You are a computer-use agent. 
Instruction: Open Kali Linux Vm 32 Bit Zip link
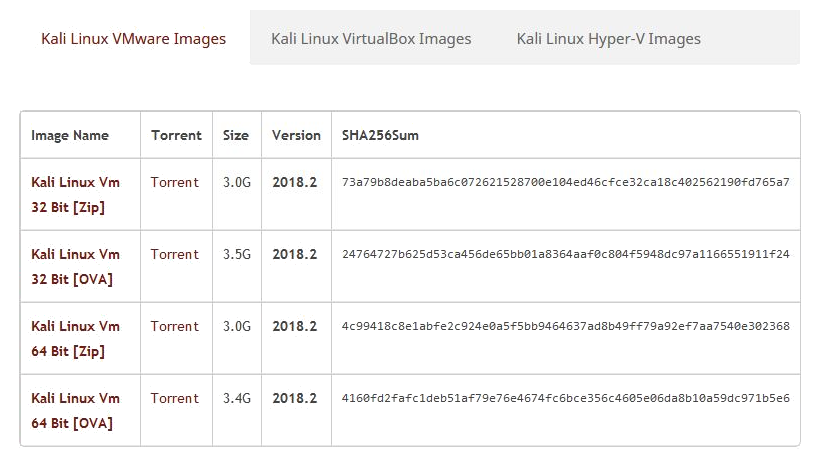click(x=75, y=195)
